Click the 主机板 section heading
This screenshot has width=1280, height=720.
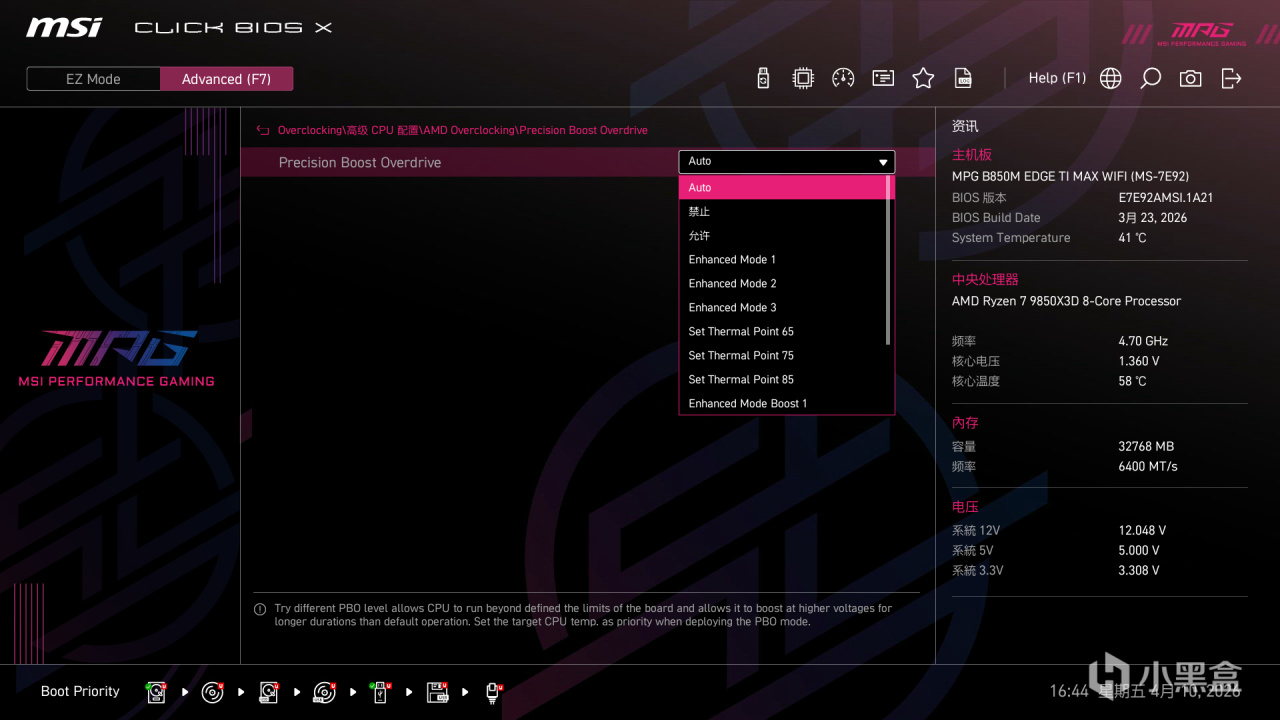point(972,155)
